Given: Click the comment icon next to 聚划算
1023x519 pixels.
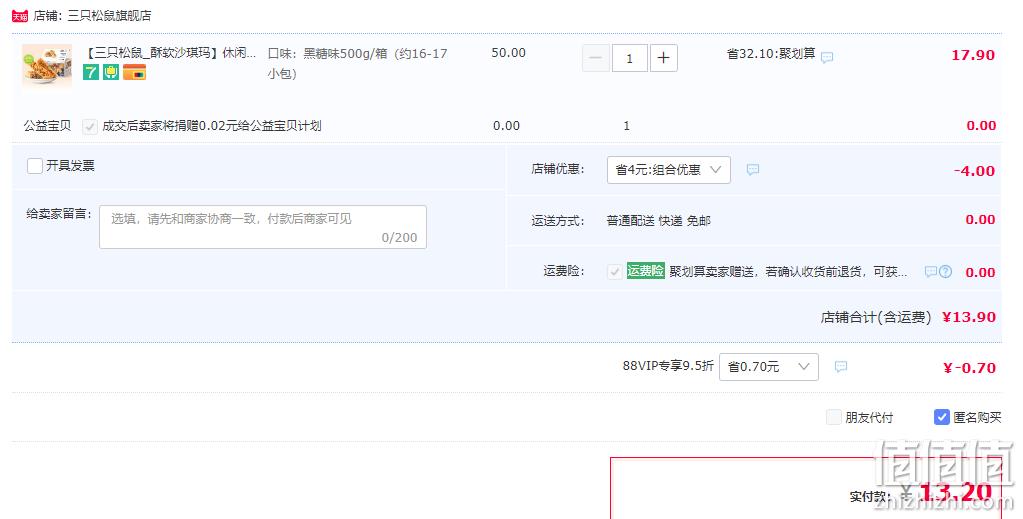Looking at the screenshot, I should point(827,57).
